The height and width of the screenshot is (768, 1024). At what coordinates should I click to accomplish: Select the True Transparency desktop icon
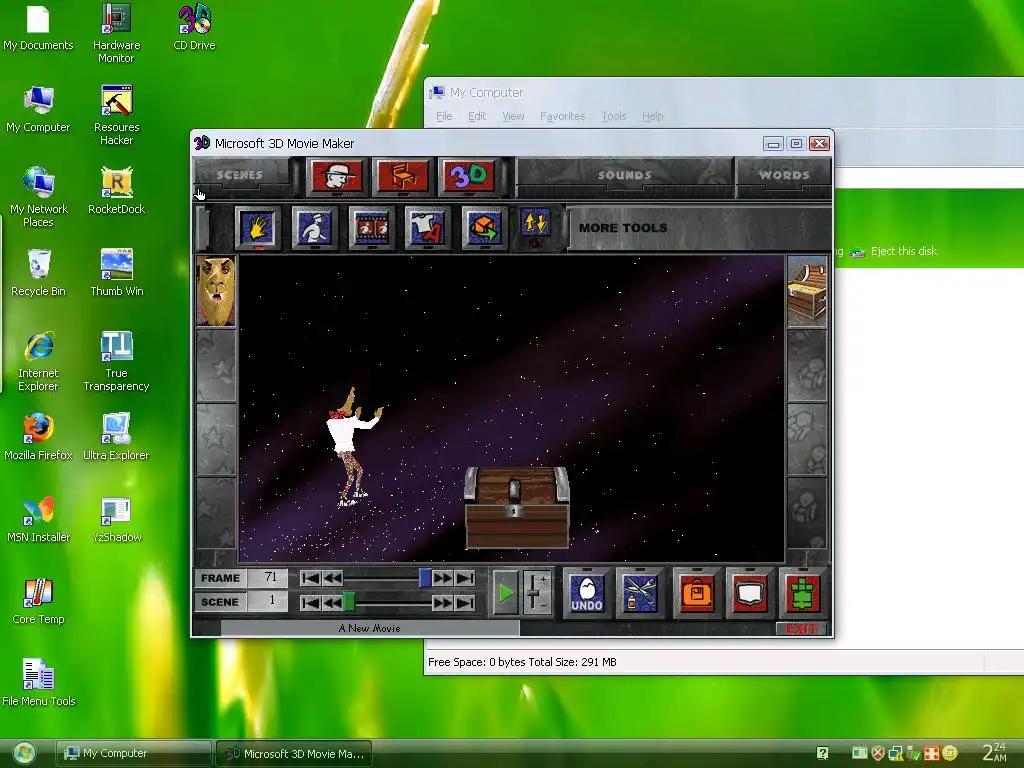(116, 361)
